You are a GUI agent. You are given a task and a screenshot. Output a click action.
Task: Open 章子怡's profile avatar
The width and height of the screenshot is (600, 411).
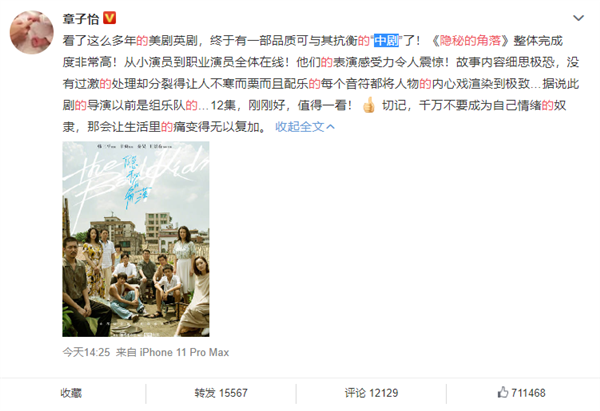pos(31,32)
